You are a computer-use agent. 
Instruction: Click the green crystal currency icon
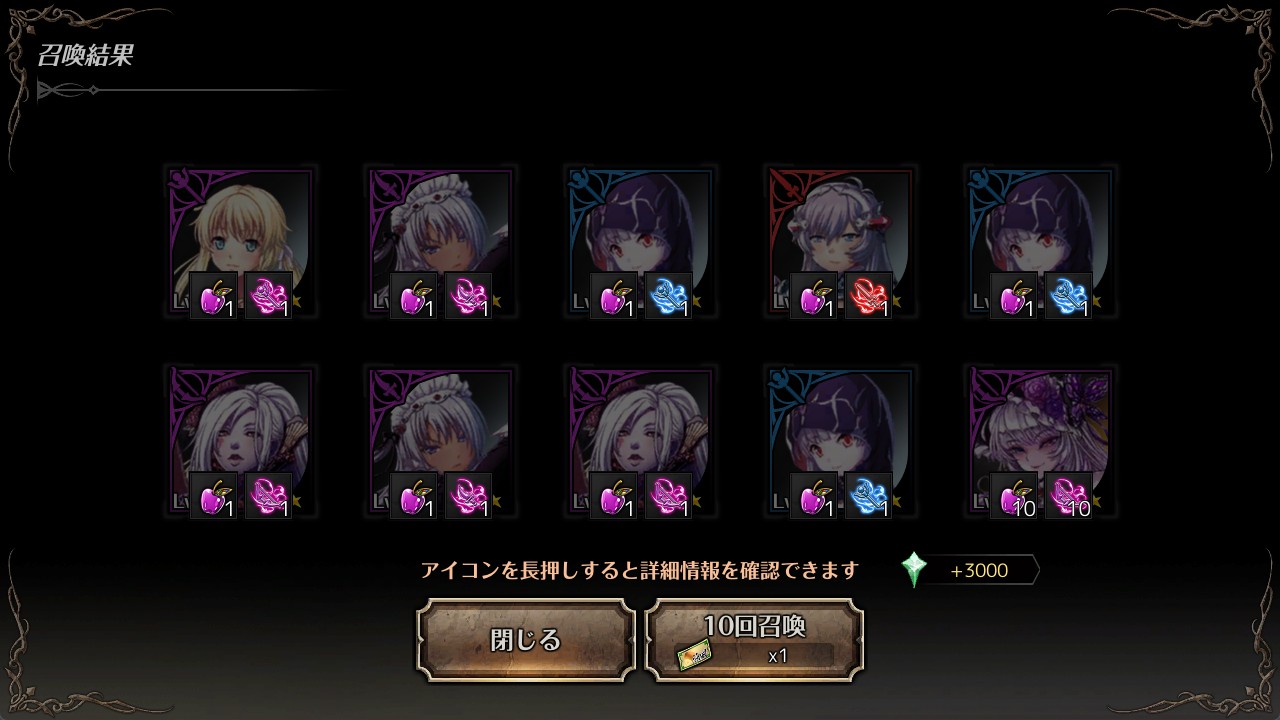tap(914, 570)
